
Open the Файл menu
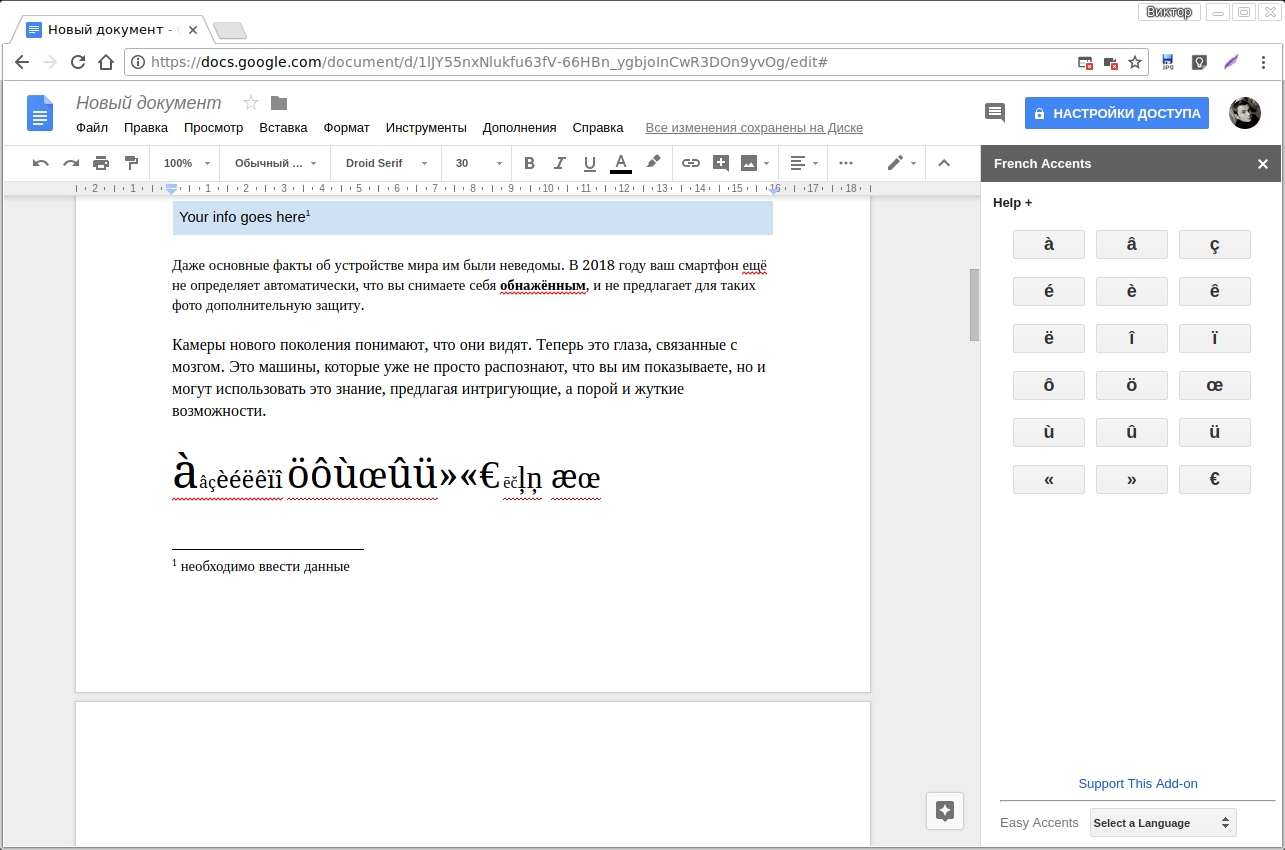92,128
